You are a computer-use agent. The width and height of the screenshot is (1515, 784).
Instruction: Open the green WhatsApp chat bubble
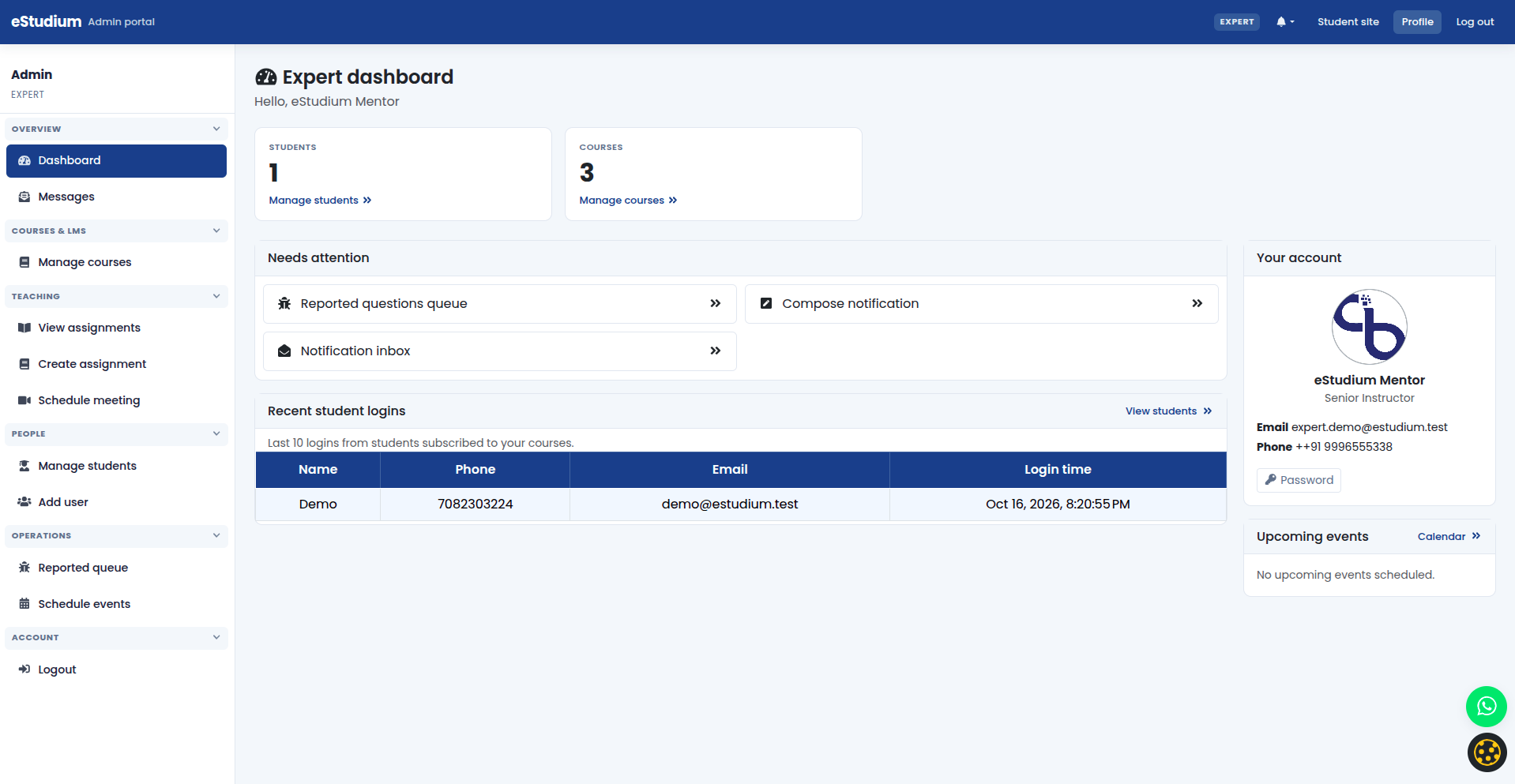click(x=1486, y=706)
